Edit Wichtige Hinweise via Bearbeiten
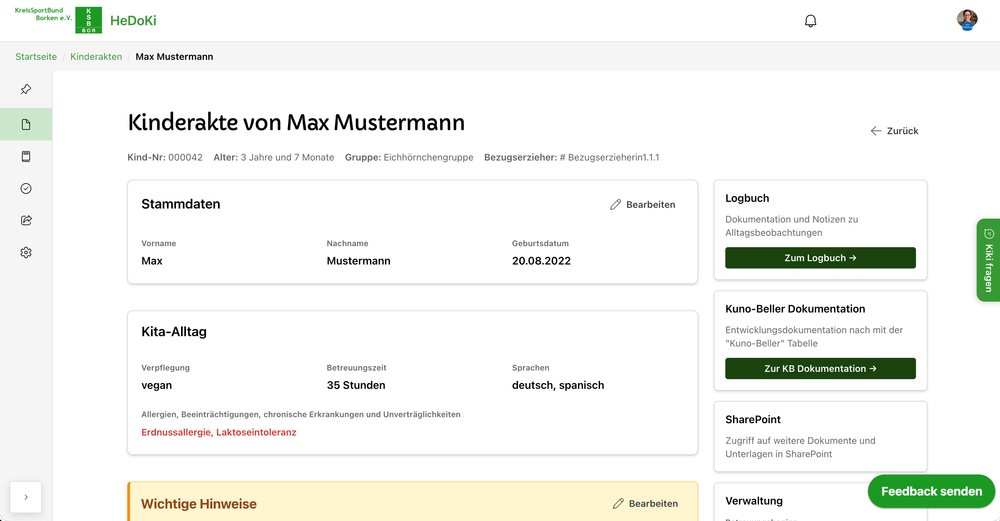This screenshot has height=521, width=1000. (645, 504)
